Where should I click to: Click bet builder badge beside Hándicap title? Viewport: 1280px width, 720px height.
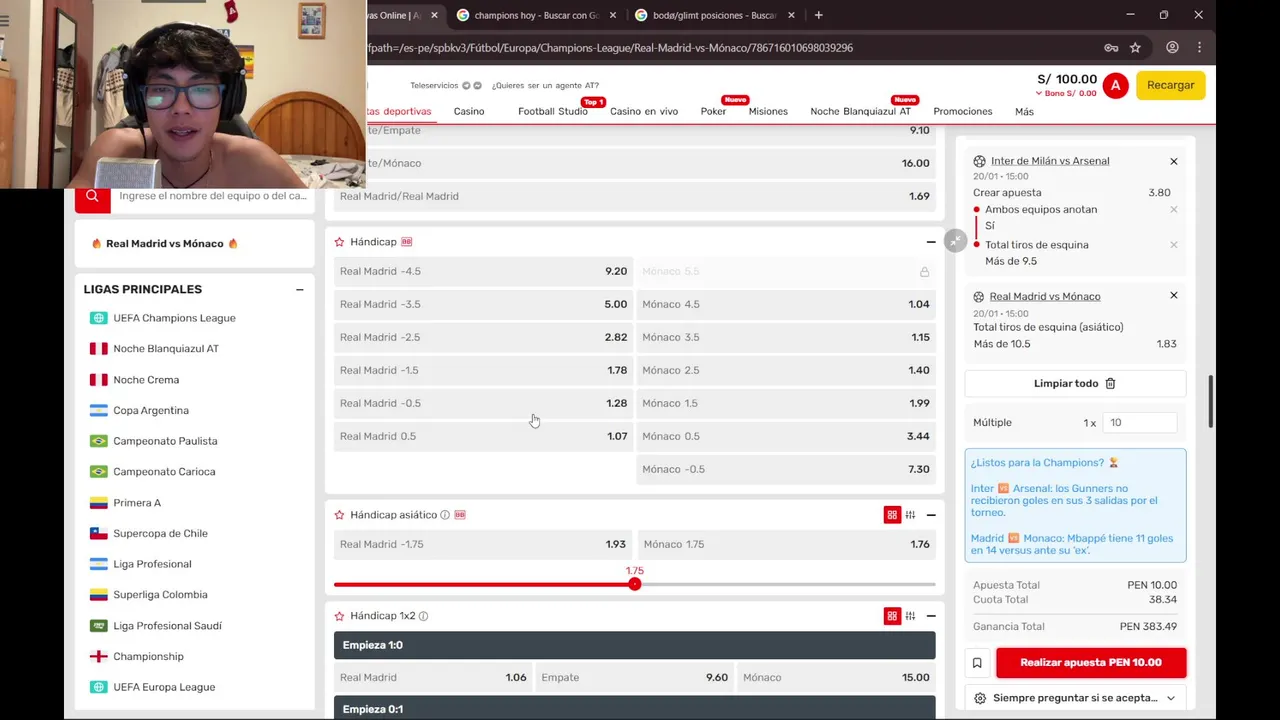(x=406, y=242)
